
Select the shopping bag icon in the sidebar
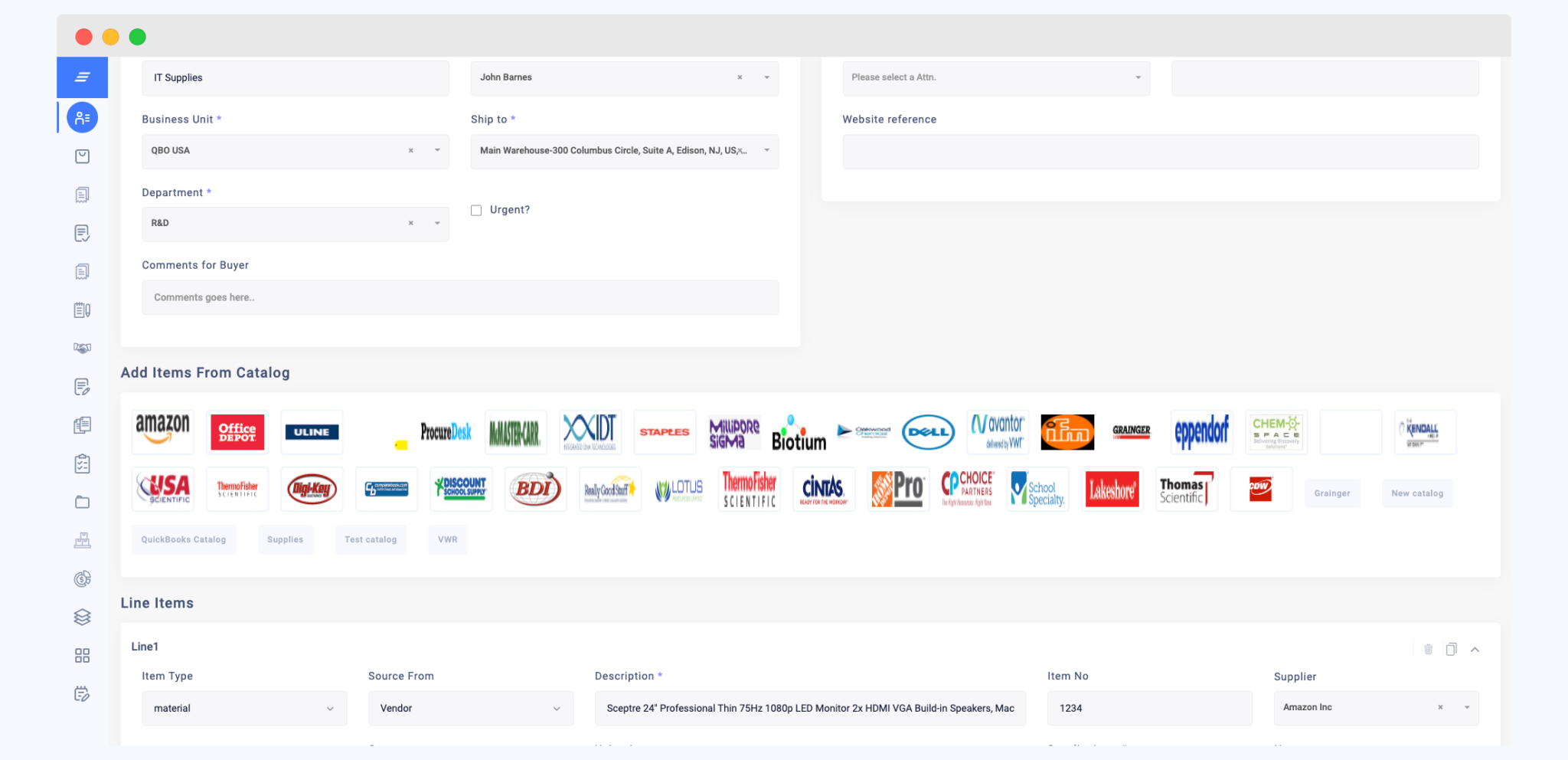(82, 156)
